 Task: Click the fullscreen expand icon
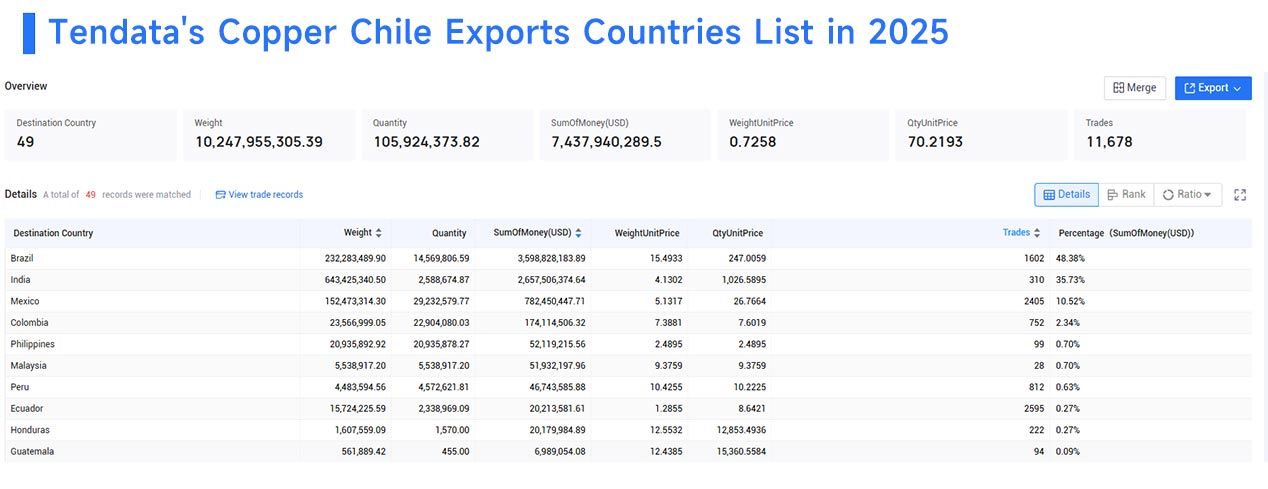coord(1241,195)
